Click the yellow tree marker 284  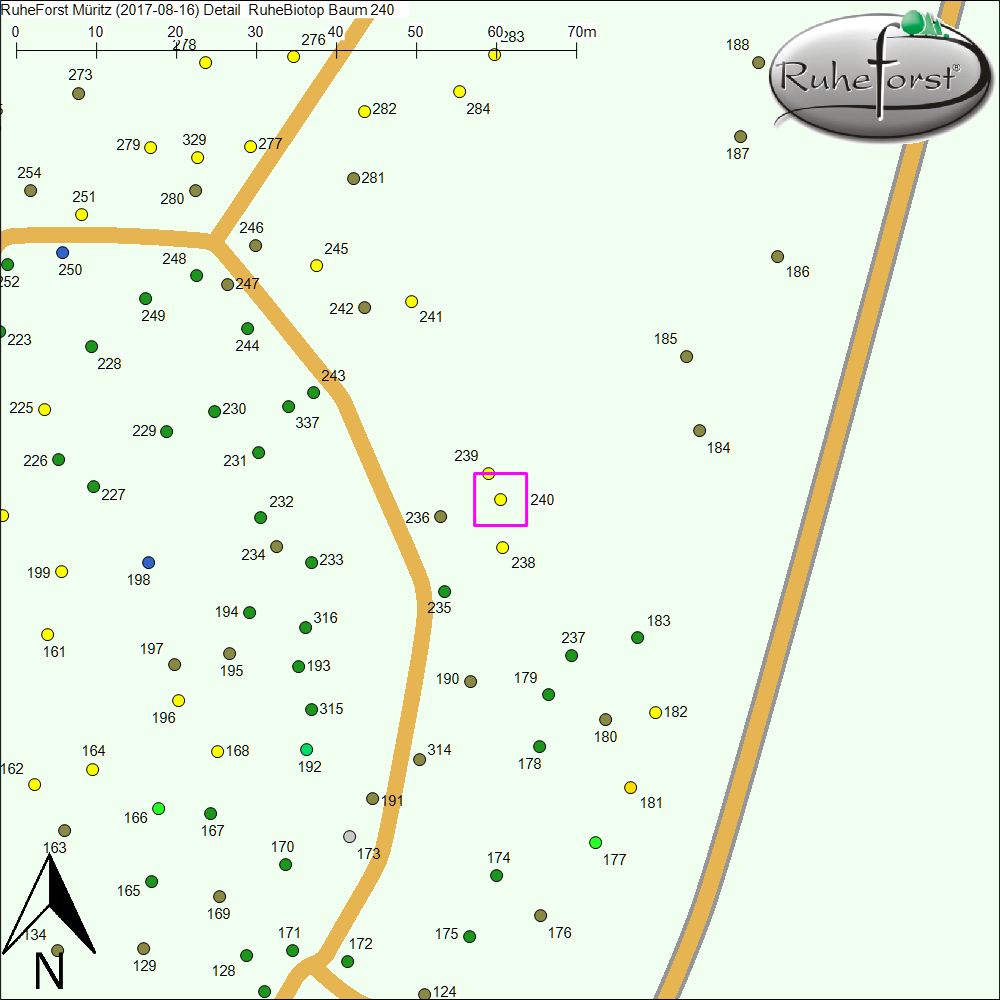[x=460, y=91]
